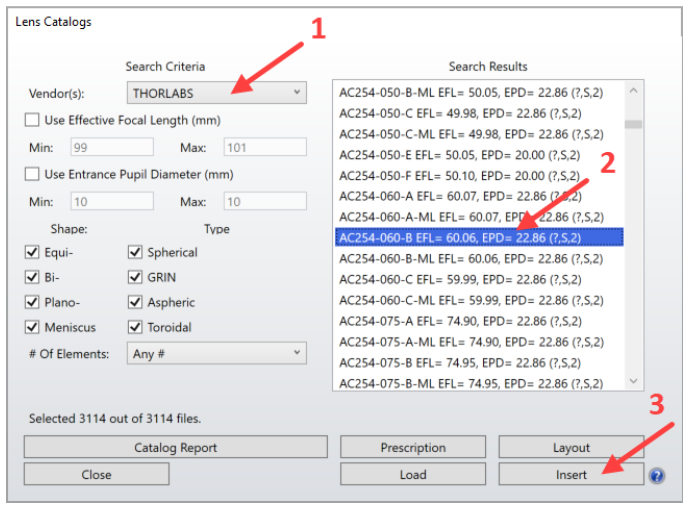
Task: Expand the # Of Elements dropdown
Action: pyautogui.click(x=217, y=353)
